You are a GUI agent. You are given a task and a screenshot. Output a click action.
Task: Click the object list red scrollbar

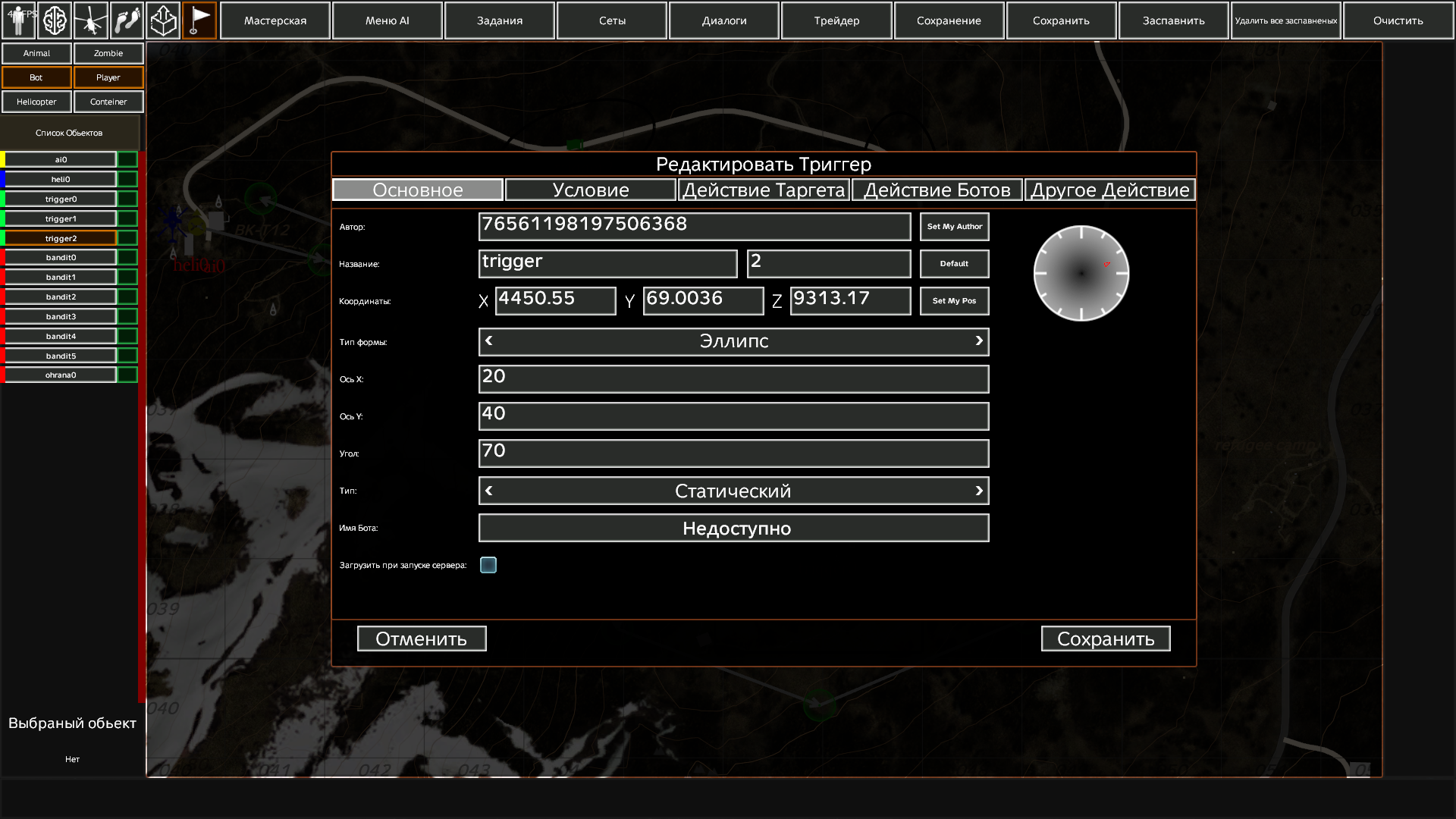[x=142, y=425]
